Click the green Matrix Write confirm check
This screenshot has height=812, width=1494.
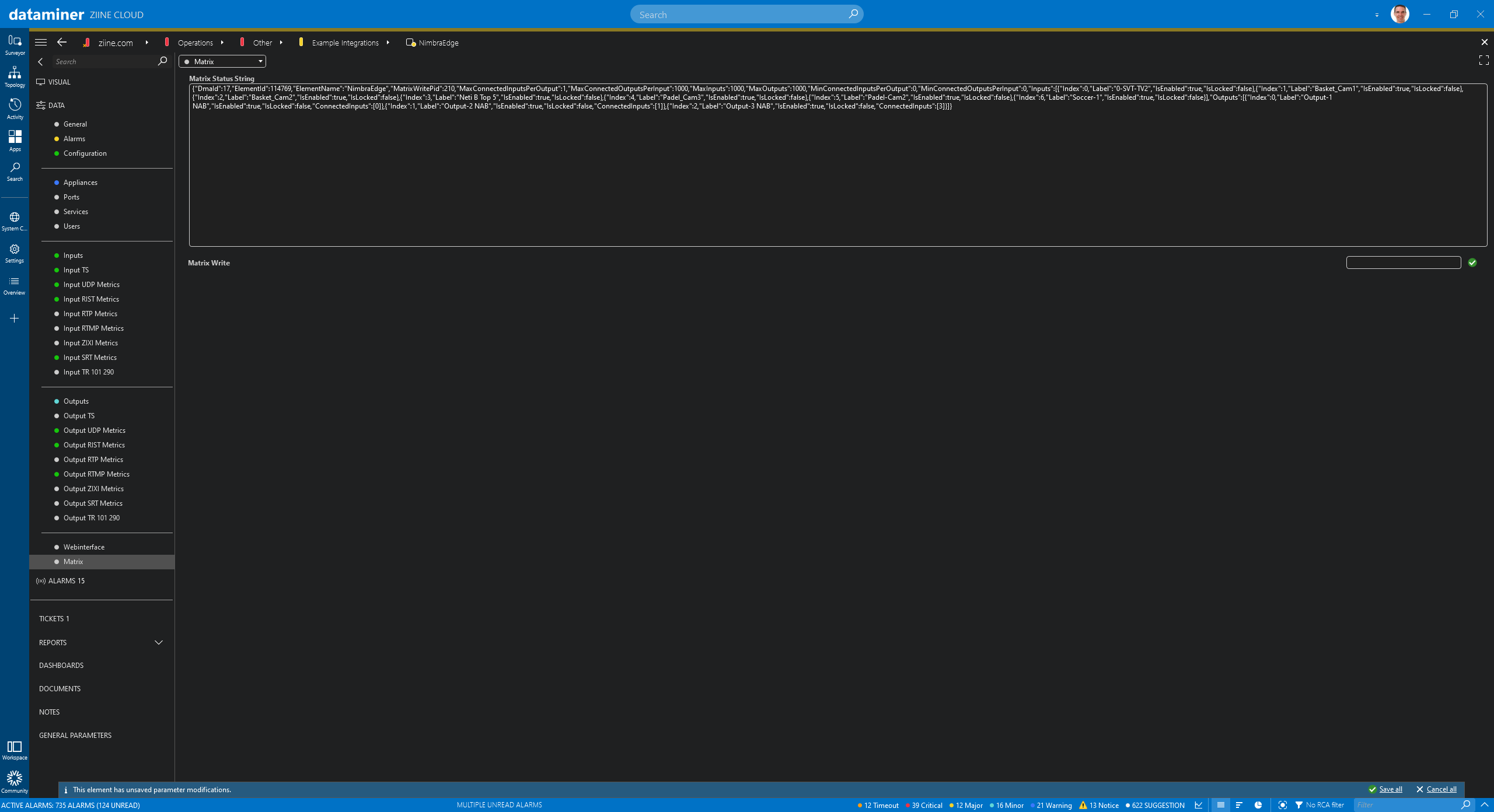pos(1472,262)
